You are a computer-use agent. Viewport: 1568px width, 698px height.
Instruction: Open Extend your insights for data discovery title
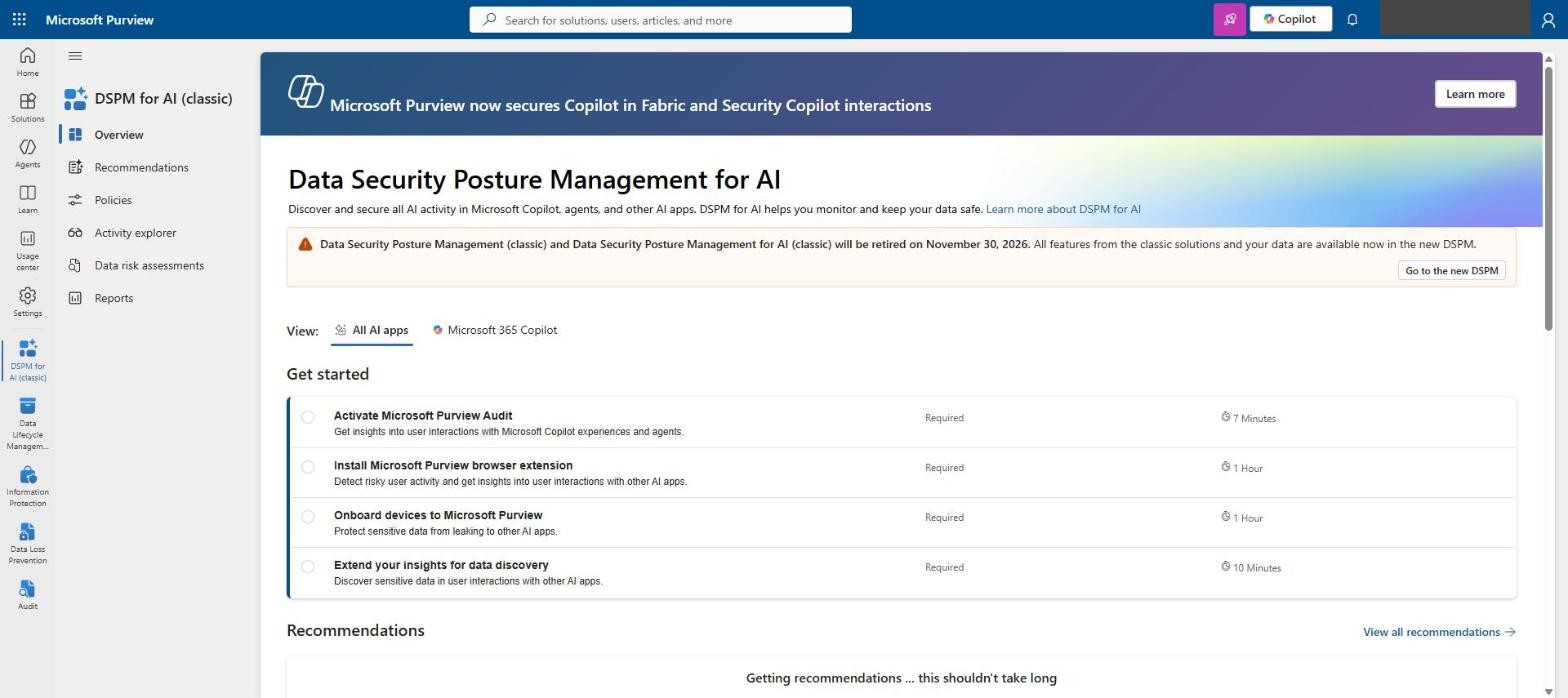pyautogui.click(x=441, y=566)
